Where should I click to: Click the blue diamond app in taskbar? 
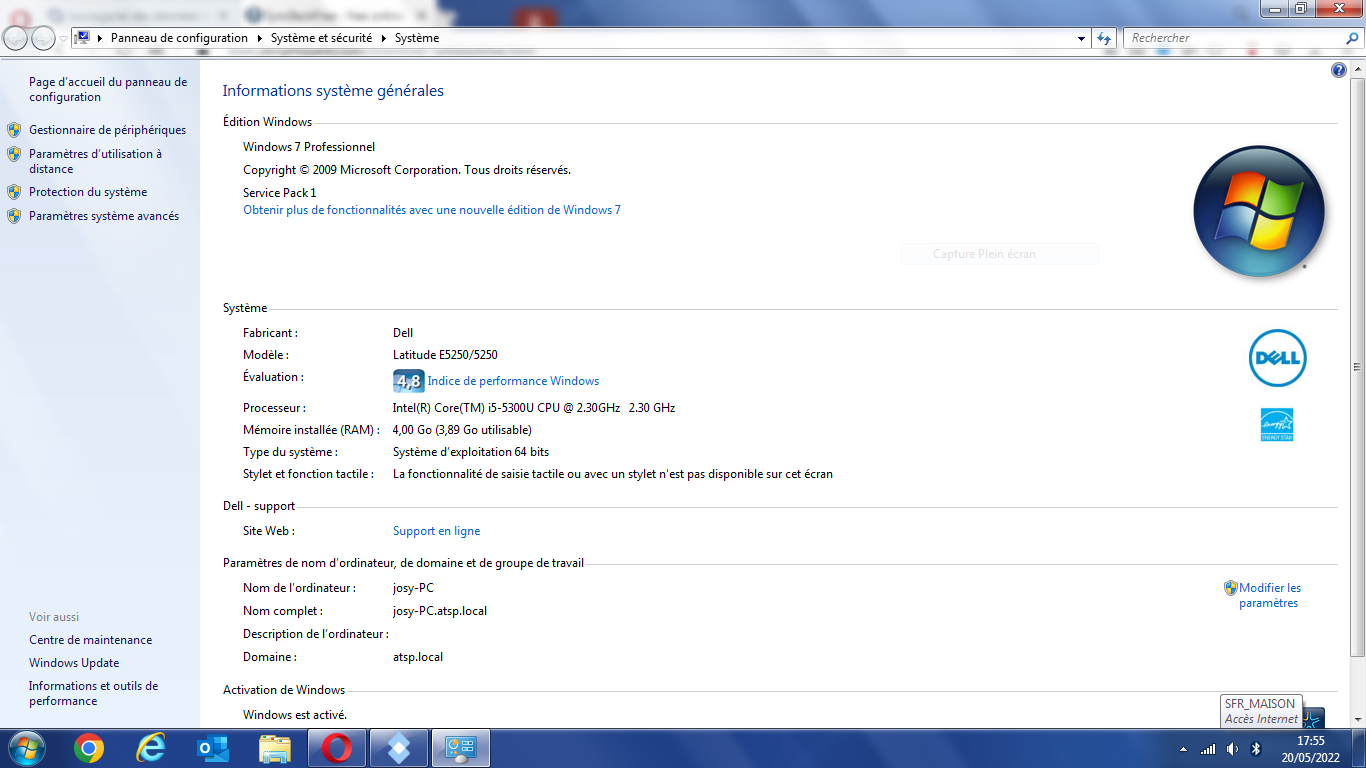pyautogui.click(x=399, y=748)
